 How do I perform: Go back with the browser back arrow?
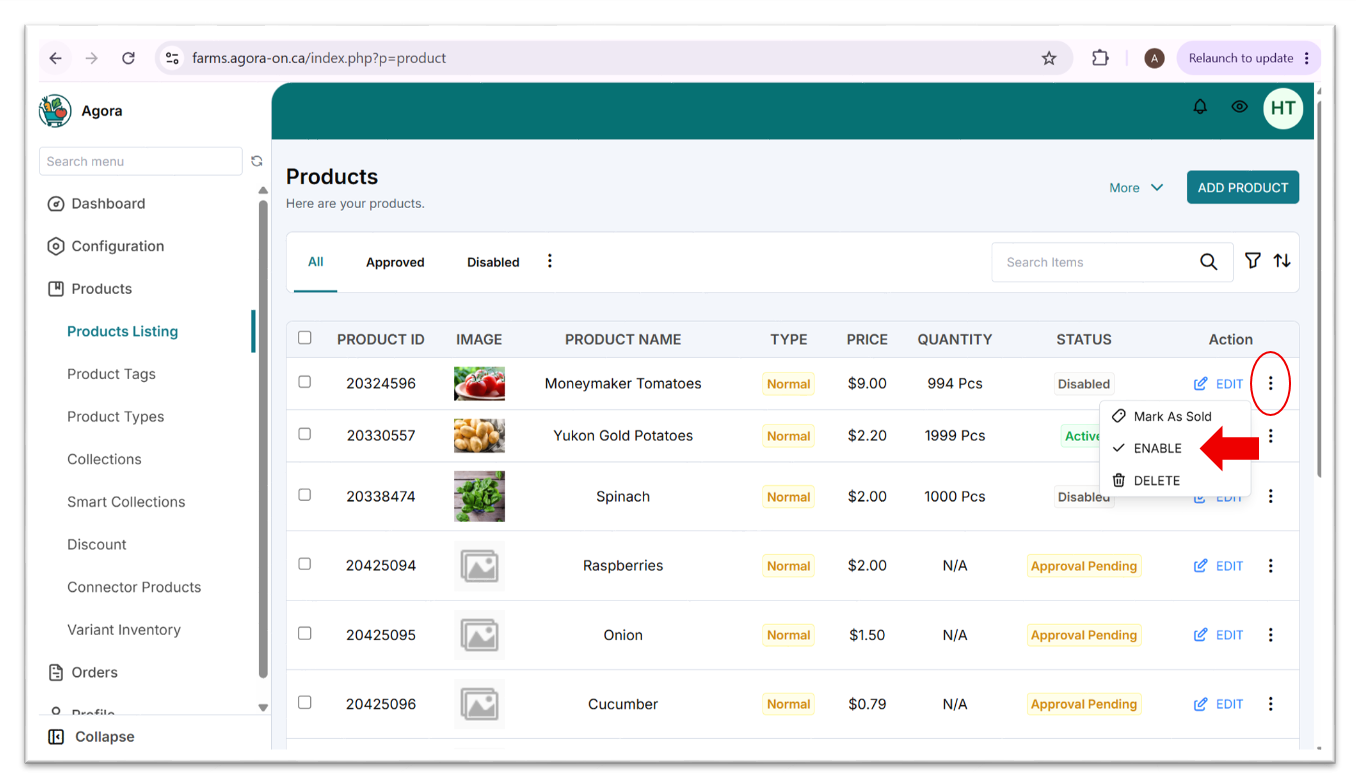56,58
